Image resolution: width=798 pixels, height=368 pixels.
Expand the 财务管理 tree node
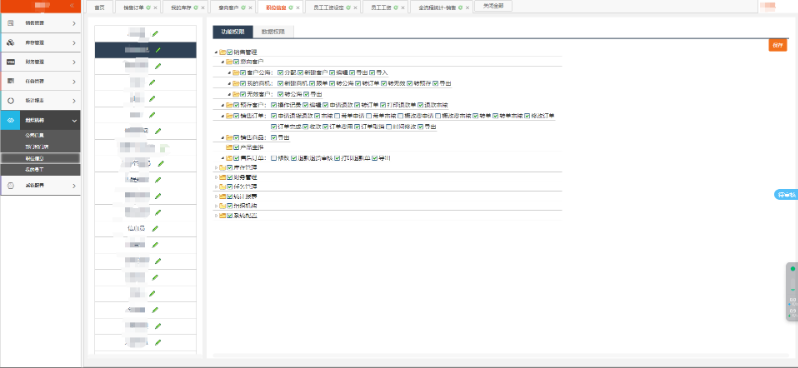coord(216,177)
